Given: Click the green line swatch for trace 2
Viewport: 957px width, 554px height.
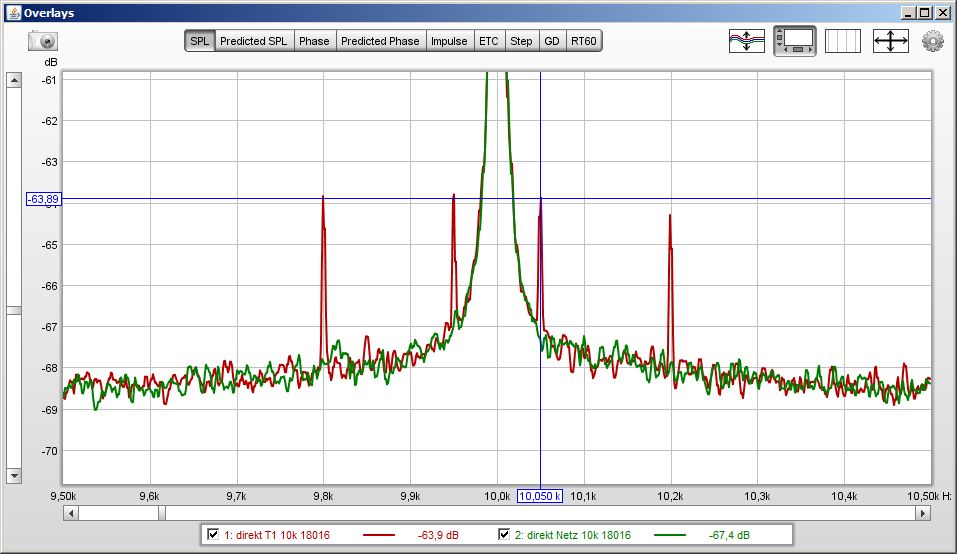Looking at the screenshot, I should click(670, 535).
